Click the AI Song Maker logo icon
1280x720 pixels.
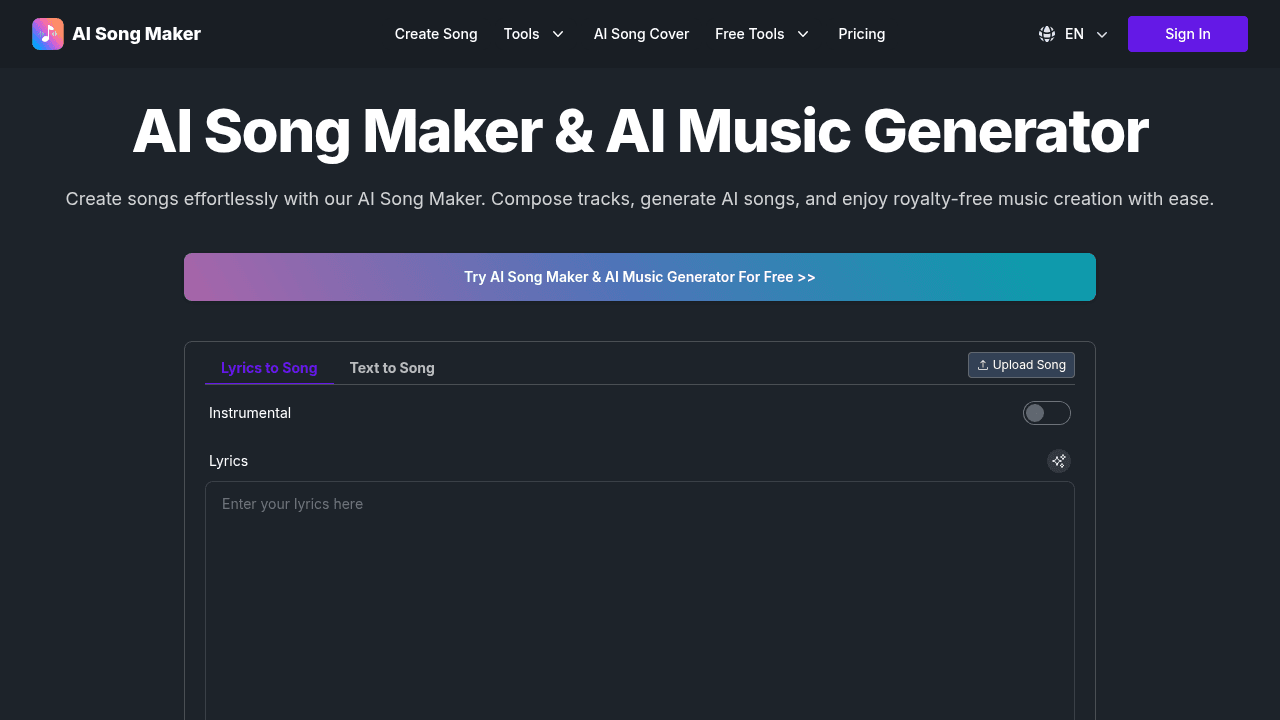click(x=48, y=34)
